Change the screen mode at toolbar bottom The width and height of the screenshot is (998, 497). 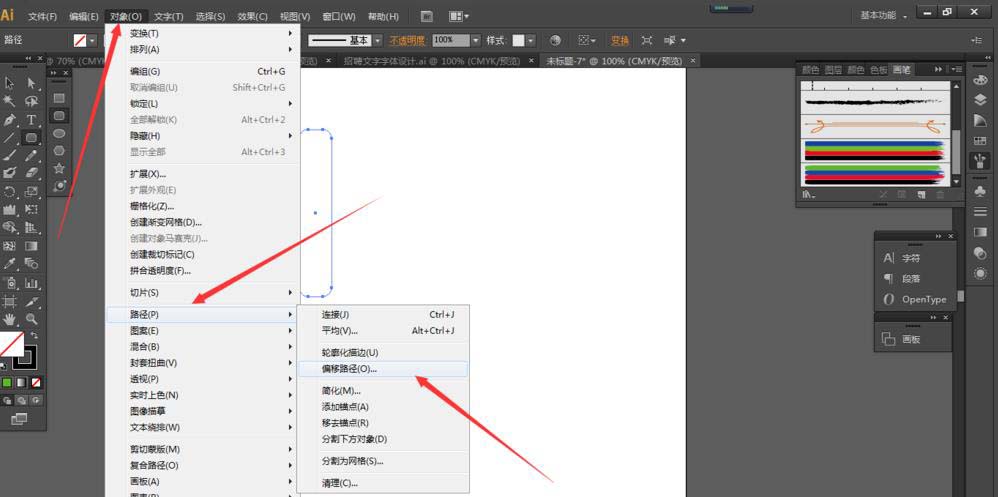click(19, 418)
